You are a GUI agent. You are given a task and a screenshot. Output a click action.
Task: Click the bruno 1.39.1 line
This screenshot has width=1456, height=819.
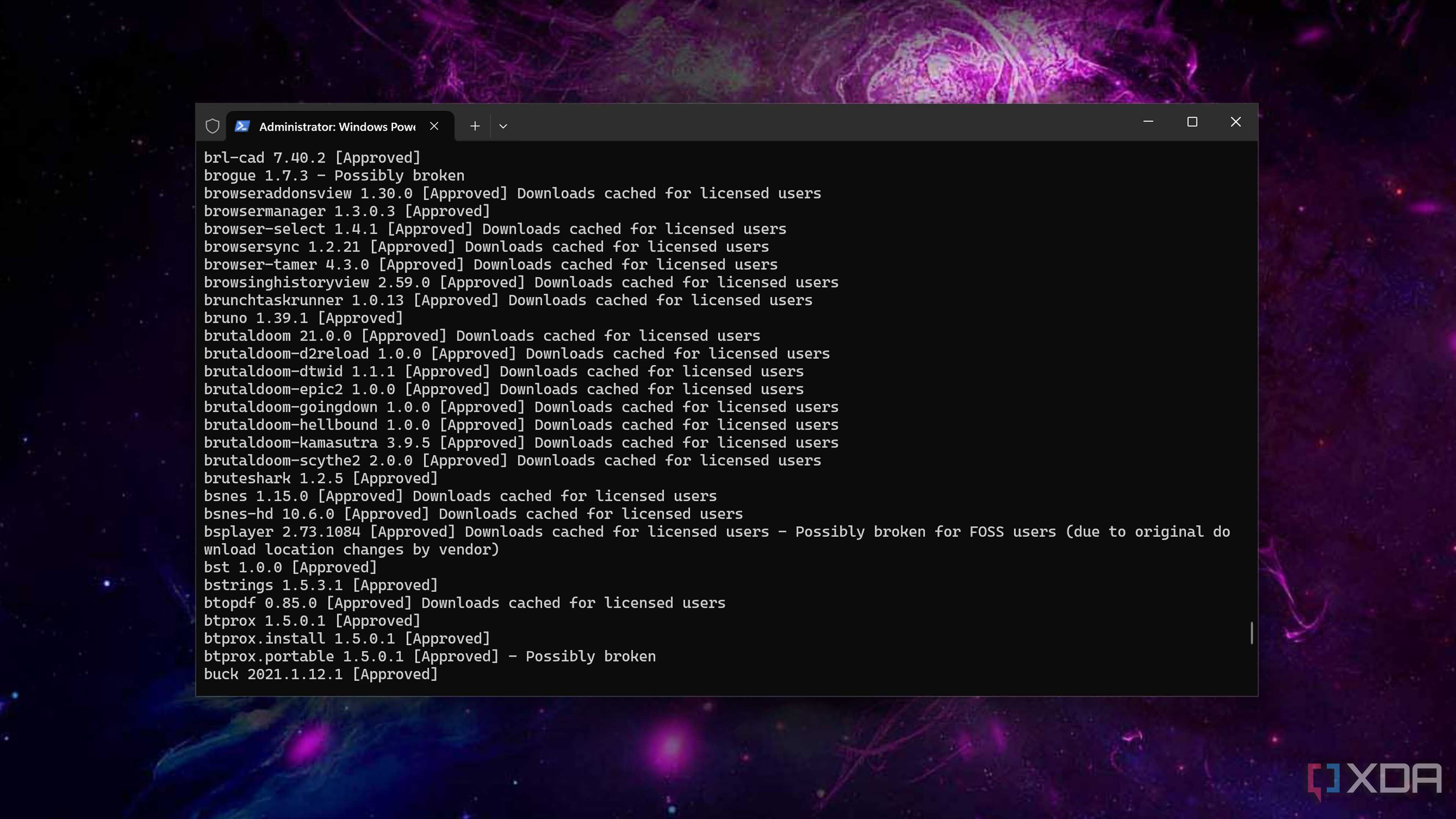303,318
